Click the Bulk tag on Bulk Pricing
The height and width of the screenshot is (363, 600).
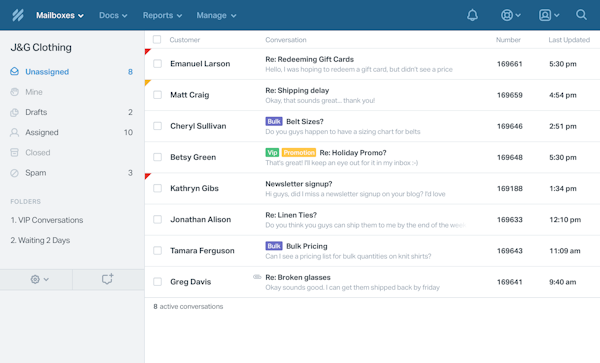(274, 246)
